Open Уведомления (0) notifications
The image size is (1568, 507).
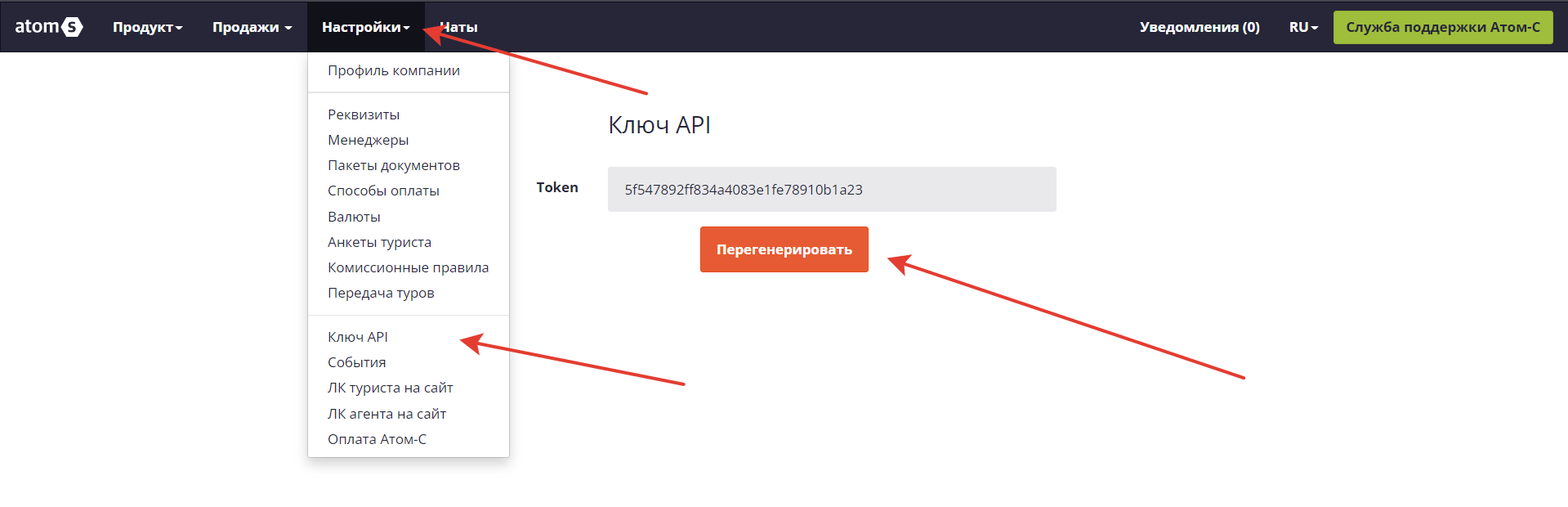click(x=1199, y=27)
